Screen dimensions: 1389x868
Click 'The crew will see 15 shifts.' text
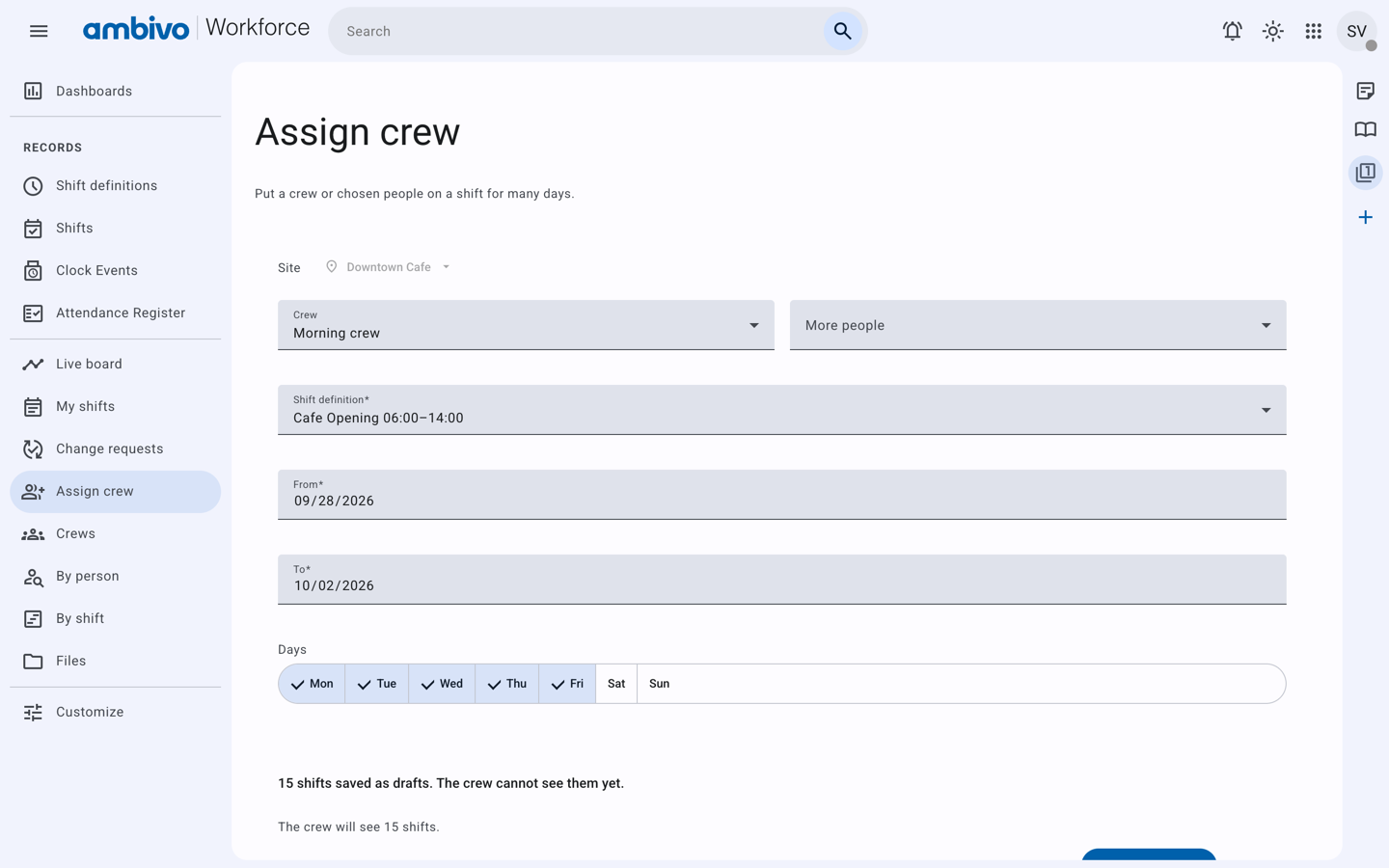[x=359, y=827]
